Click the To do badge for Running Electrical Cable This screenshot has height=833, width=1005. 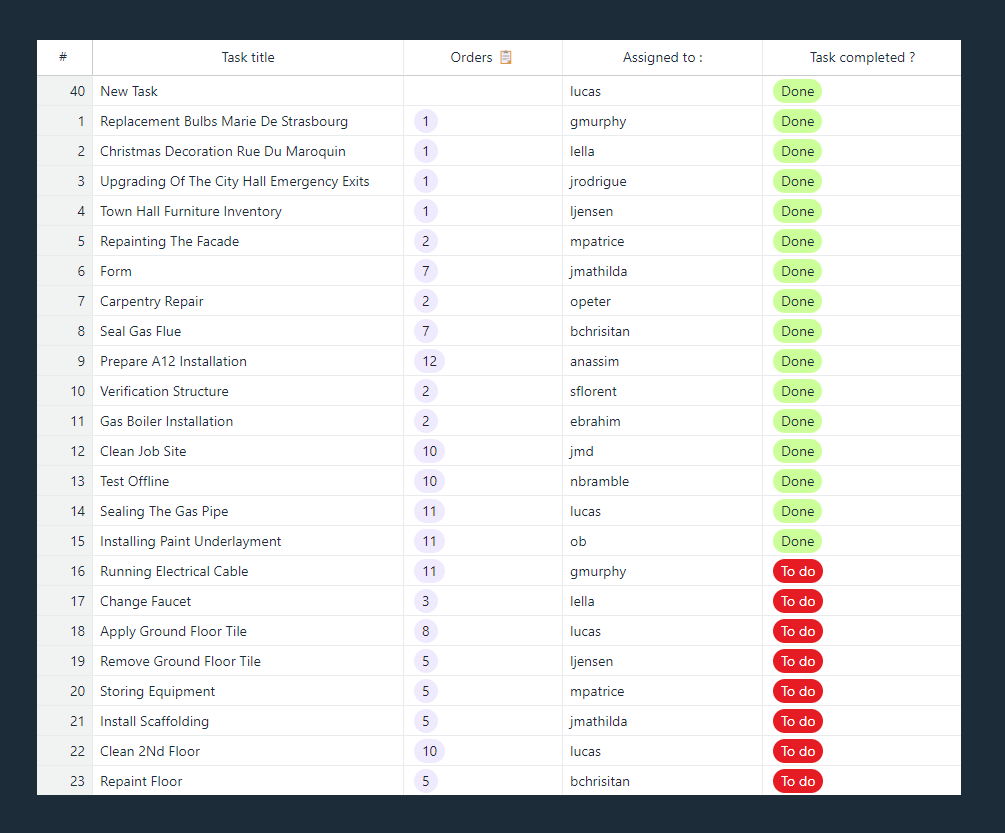(797, 571)
